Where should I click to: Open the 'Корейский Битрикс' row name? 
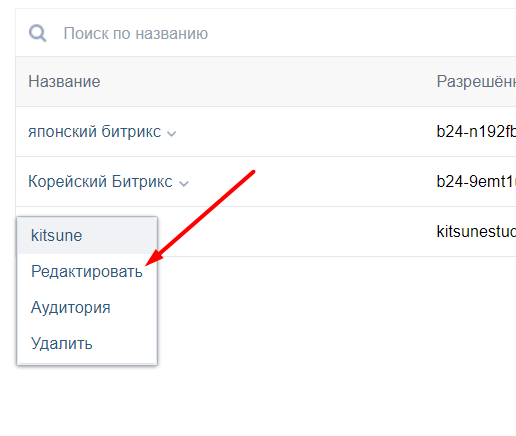pos(100,181)
